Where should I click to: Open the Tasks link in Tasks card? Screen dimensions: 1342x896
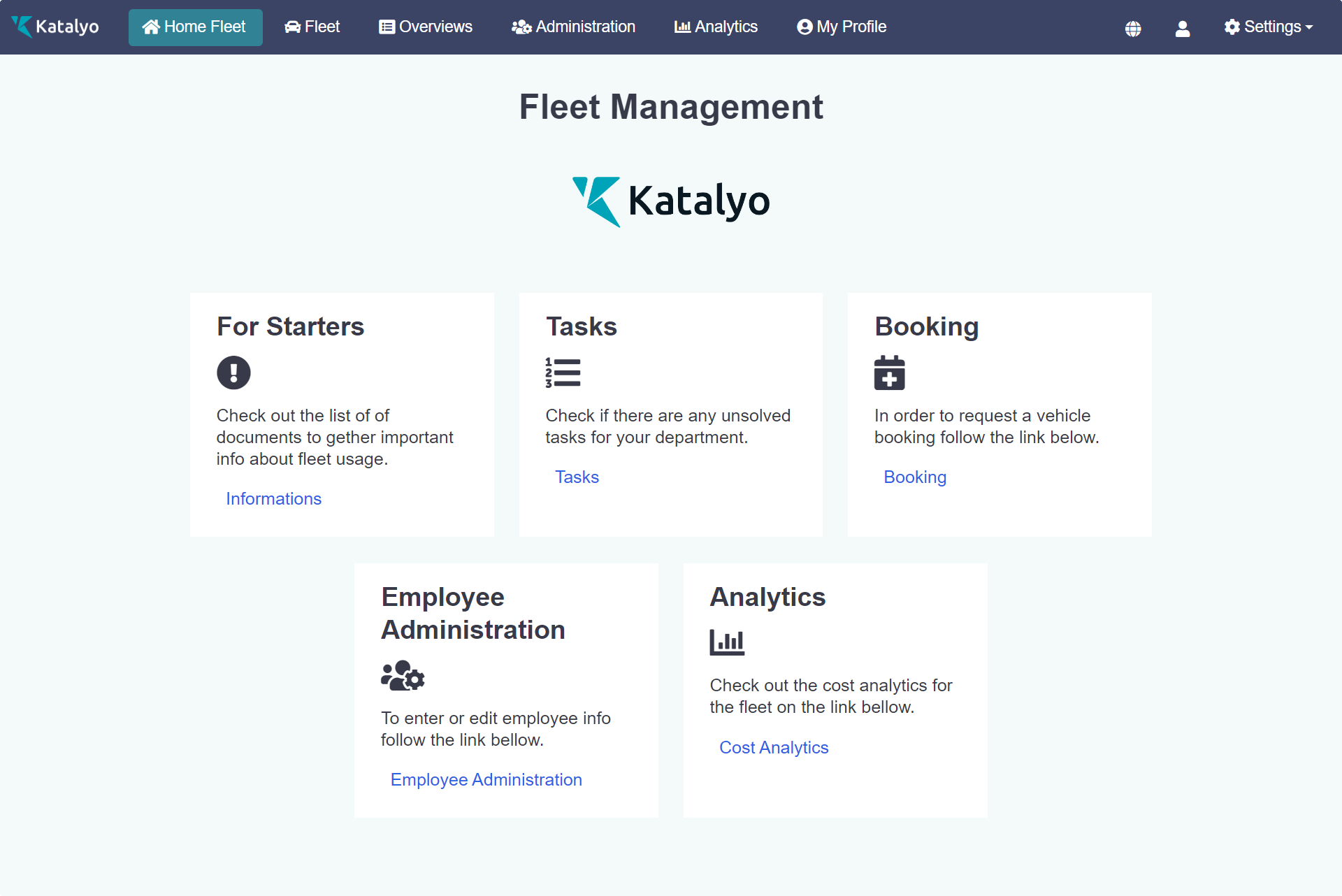coord(577,477)
